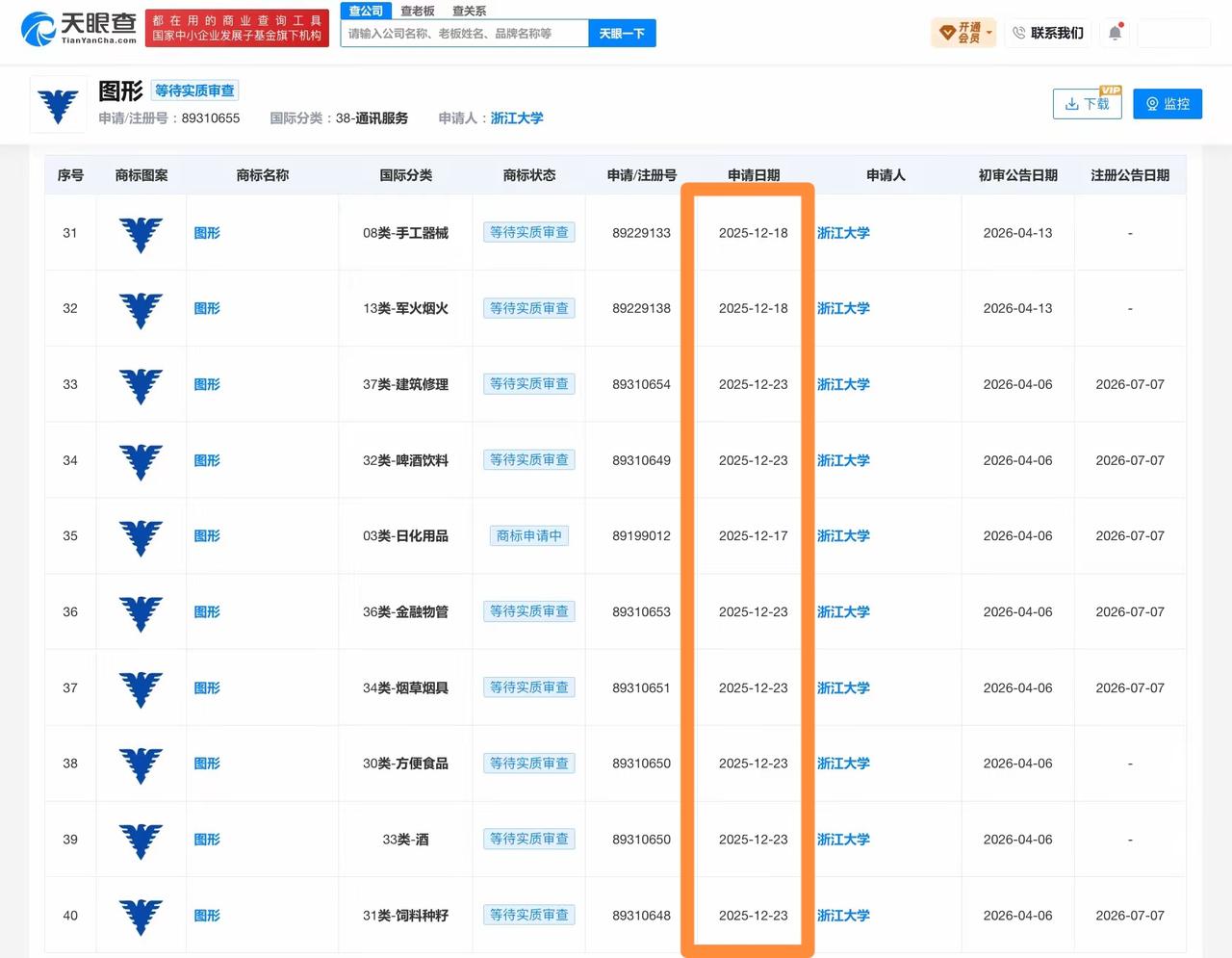Viewport: 1232px width, 958px height.
Task: Click the company name search input field
Action: pos(464,33)
